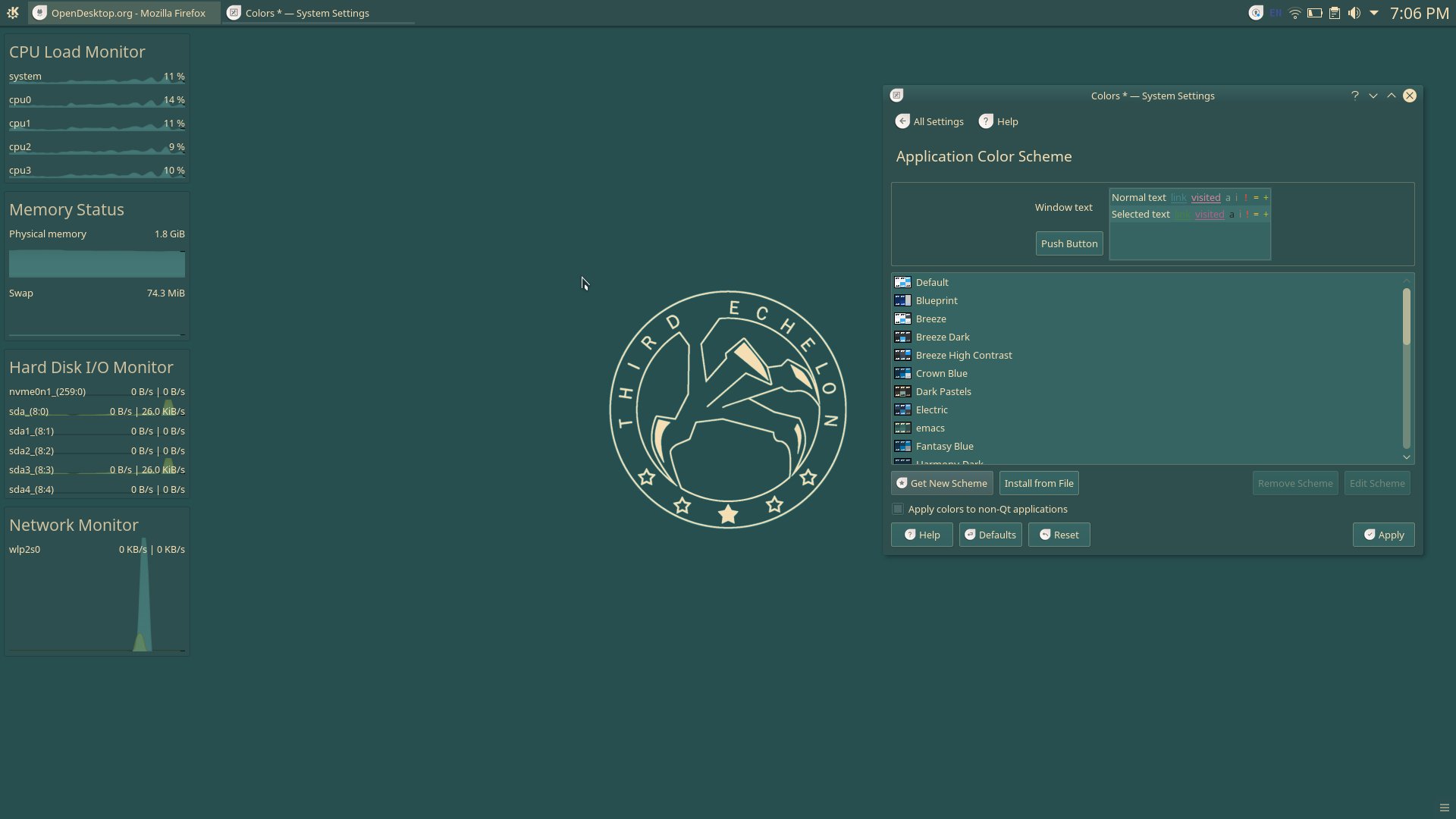Click the Physical memory usage bar
This screenshot has height=819, width=1456.
point(97,264)
